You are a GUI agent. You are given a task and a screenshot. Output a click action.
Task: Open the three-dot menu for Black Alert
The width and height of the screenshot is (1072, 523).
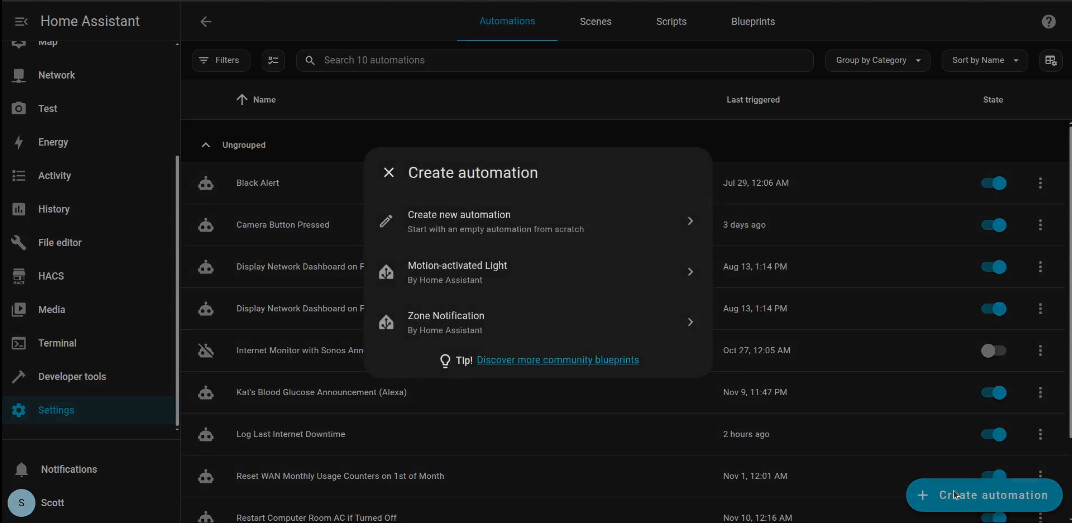(1040, 183)
